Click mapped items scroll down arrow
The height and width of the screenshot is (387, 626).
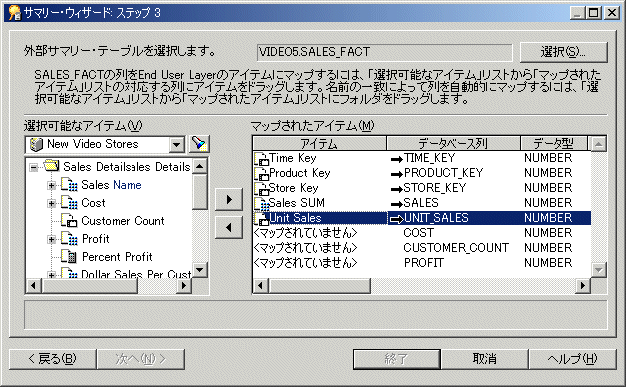coord(598,270)
